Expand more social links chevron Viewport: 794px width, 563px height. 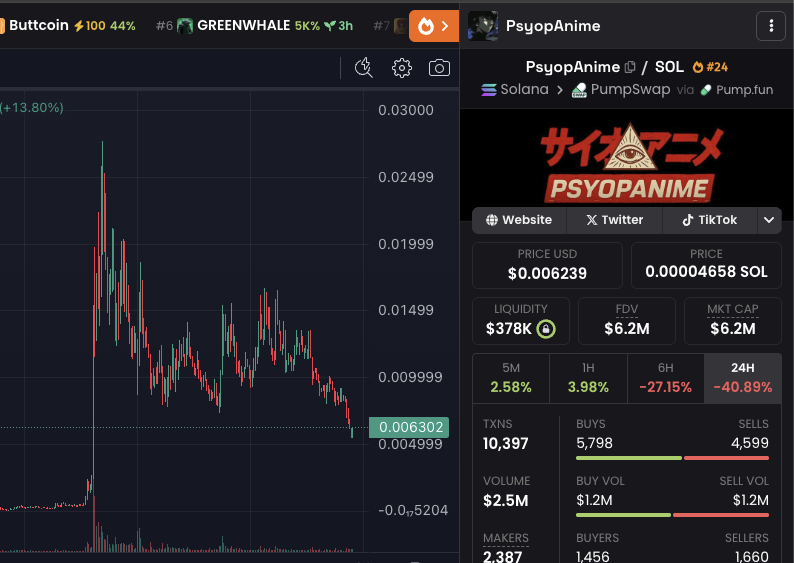(769, 220)
